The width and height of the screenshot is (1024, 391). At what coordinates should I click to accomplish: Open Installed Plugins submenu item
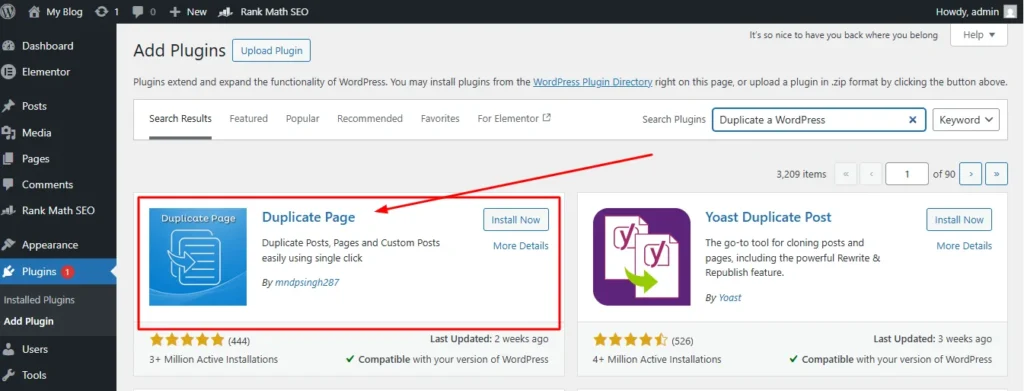tap(39, 300)
